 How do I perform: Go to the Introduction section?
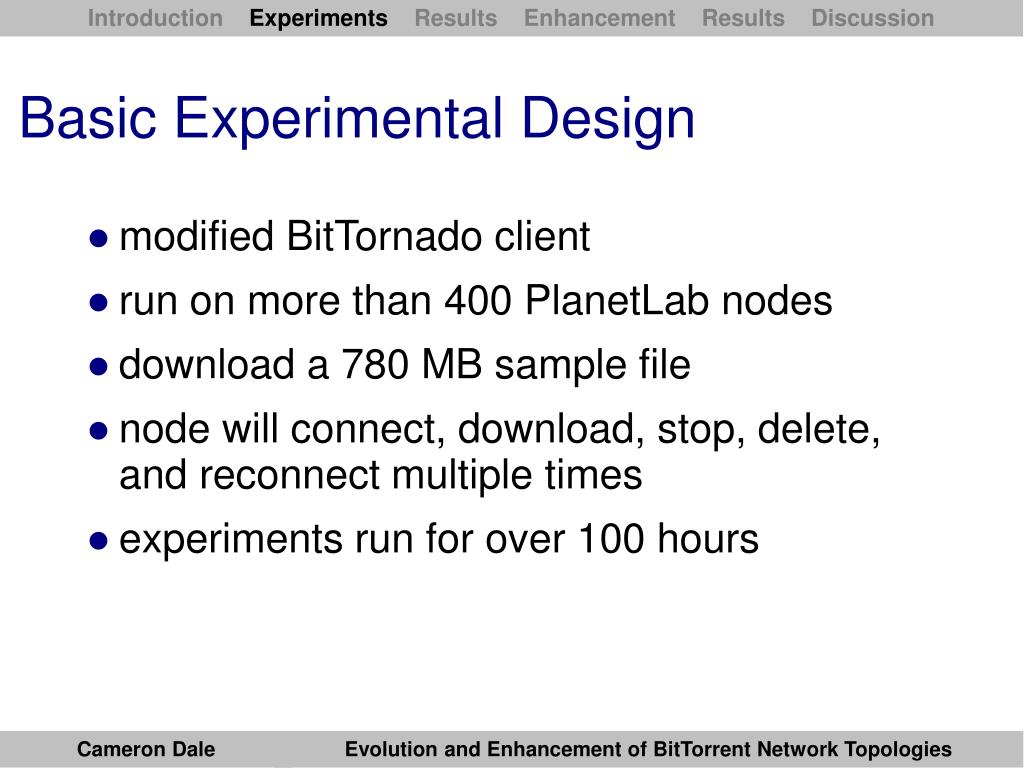(x=155, y=18)
